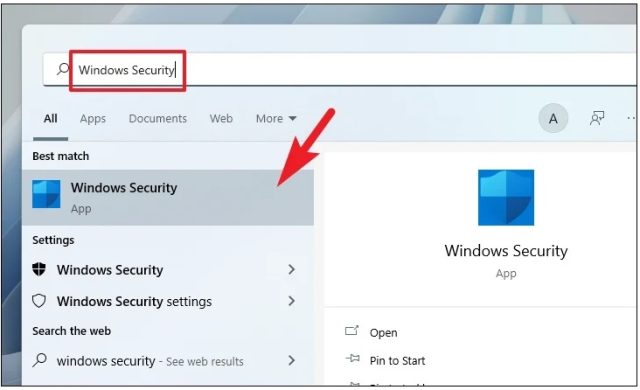Click the Open icon in preview pane
The height and width of the screenshot is (390, 640).
click(352, 331)
